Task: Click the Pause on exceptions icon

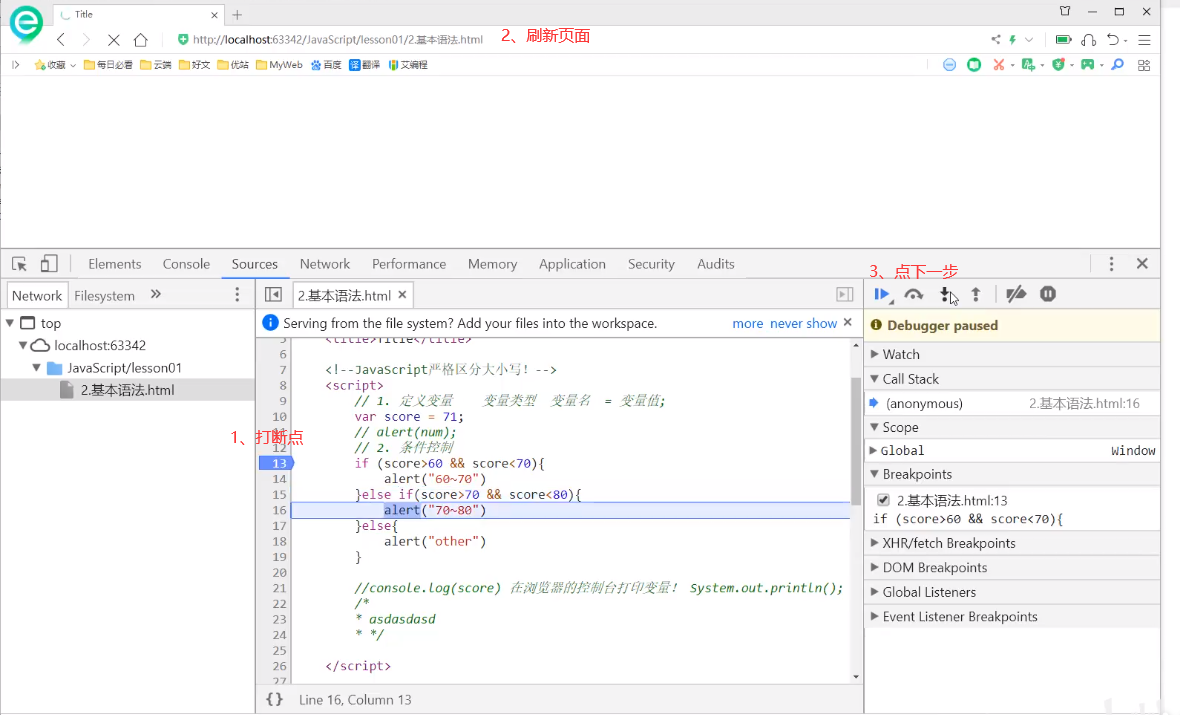Action: (1047, 294)
